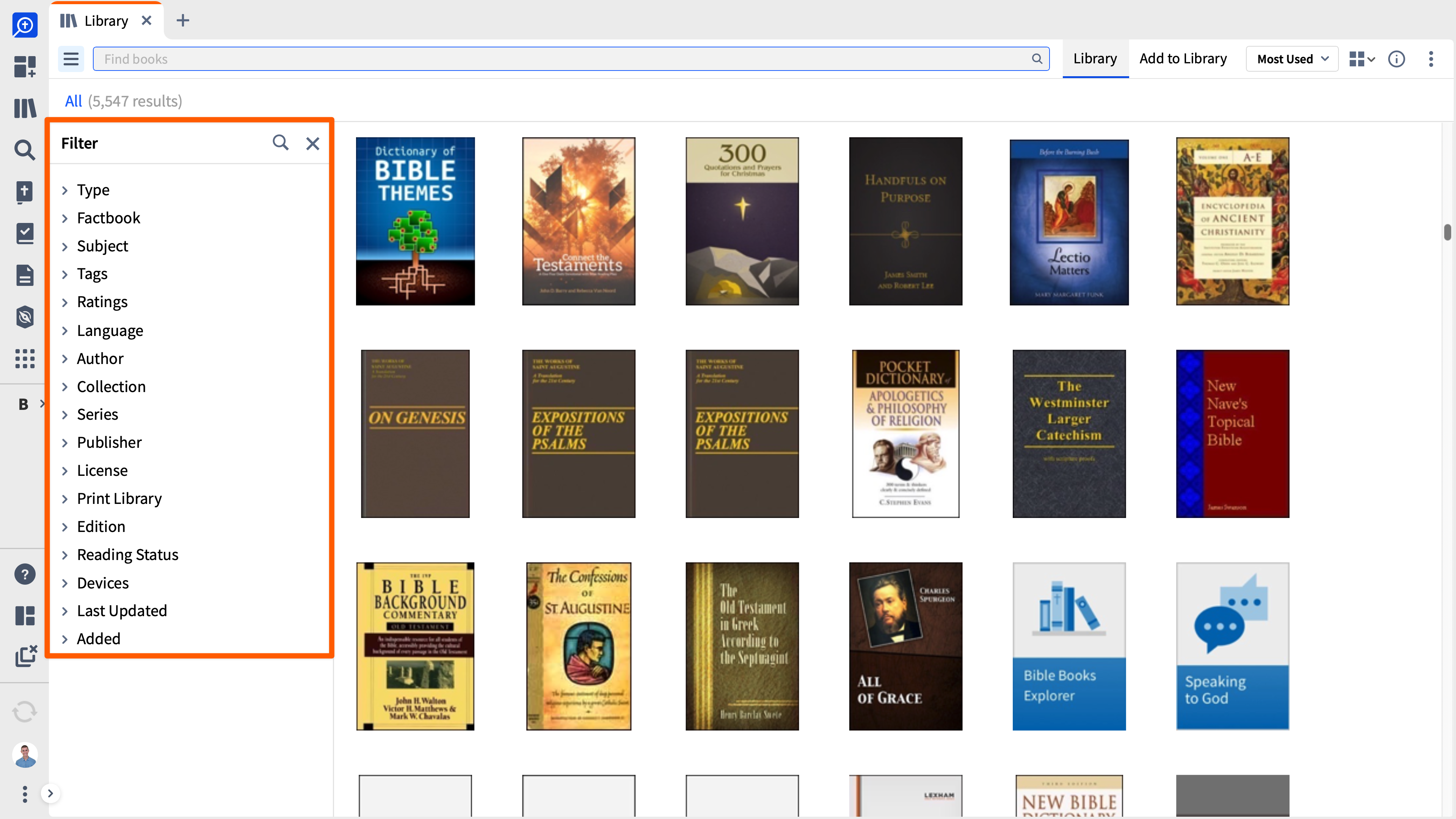
Task: Close the Library tab
Action: tap(146, 20)
